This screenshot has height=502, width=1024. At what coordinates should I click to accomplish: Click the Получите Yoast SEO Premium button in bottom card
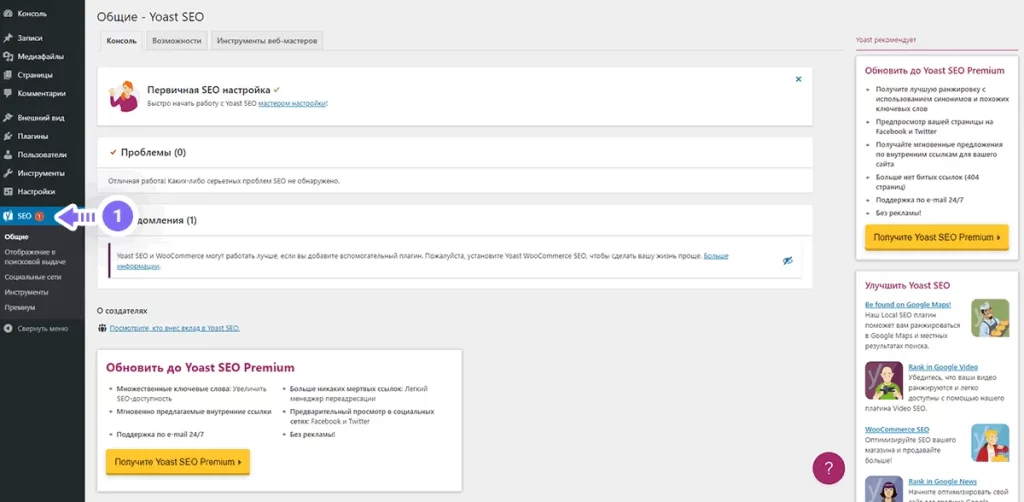[178, 462]
